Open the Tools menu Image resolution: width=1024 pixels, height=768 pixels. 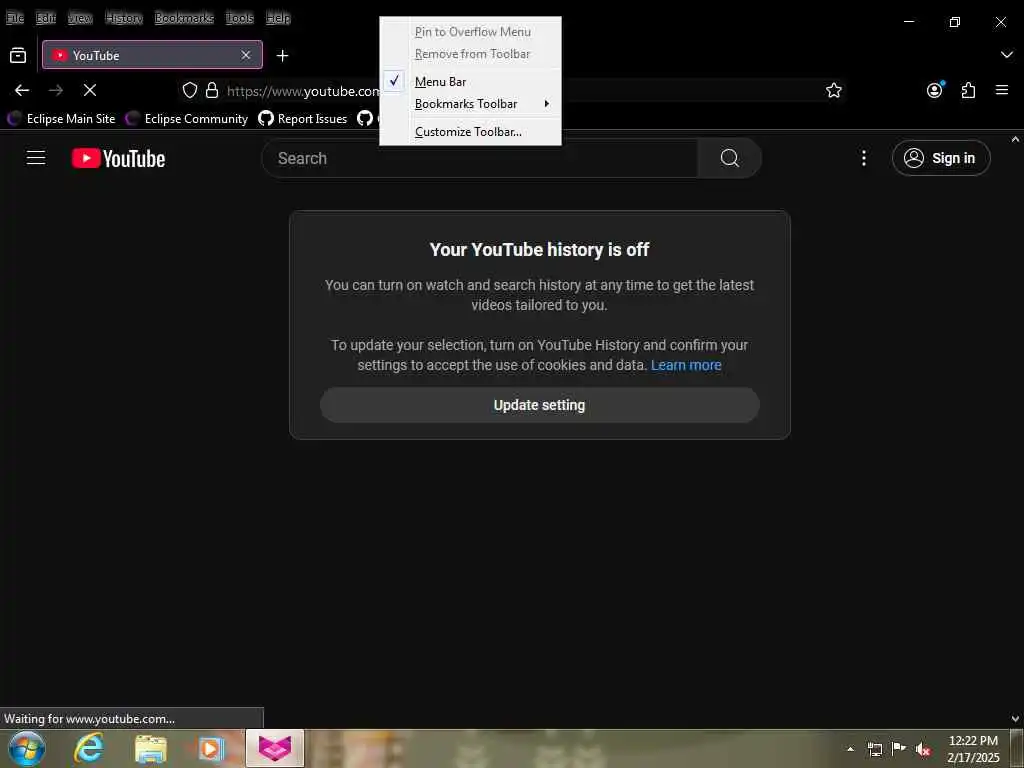(240, 18)
